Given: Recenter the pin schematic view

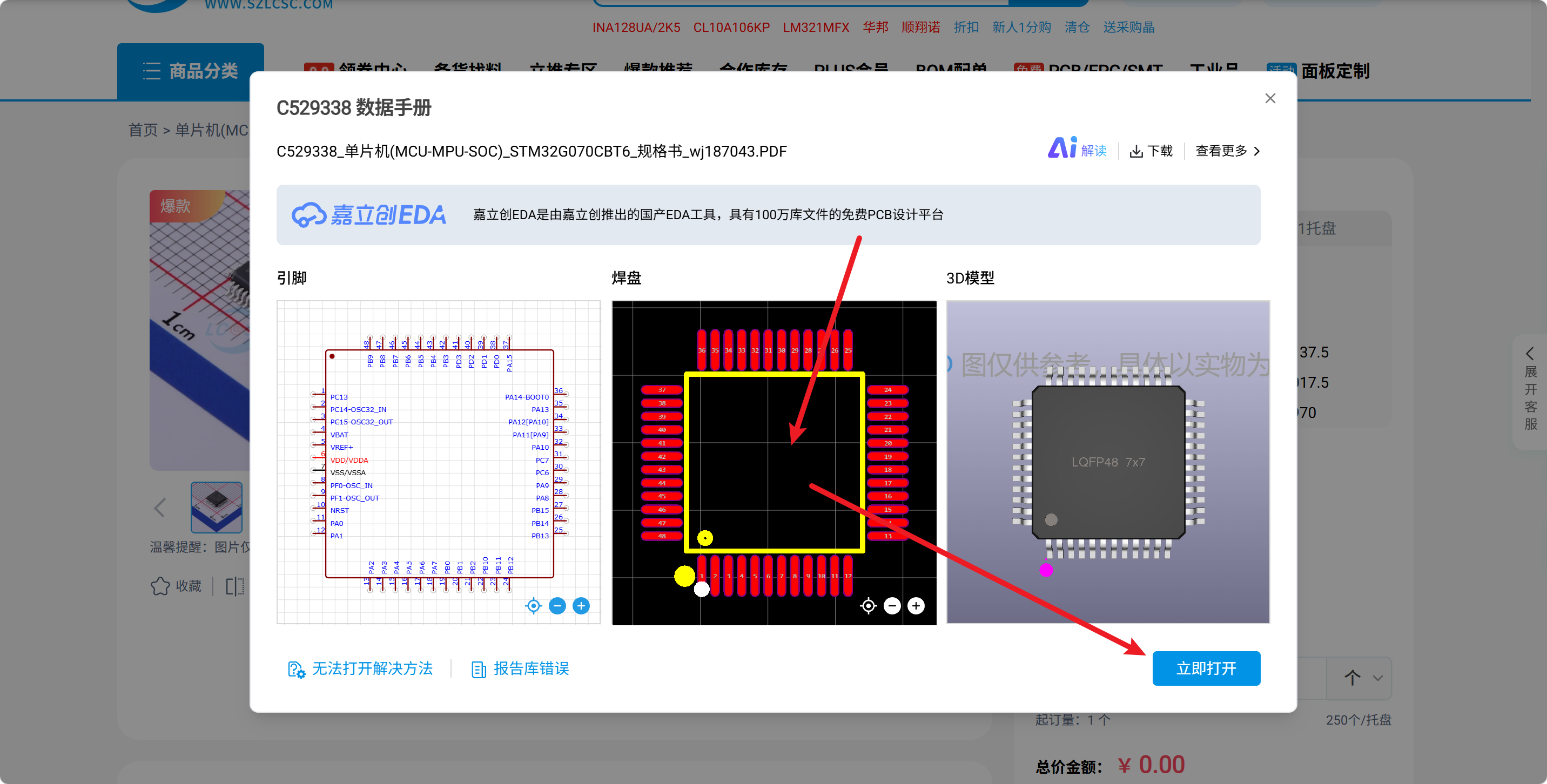Looking at the screenshot, I should tap(533, 606).
